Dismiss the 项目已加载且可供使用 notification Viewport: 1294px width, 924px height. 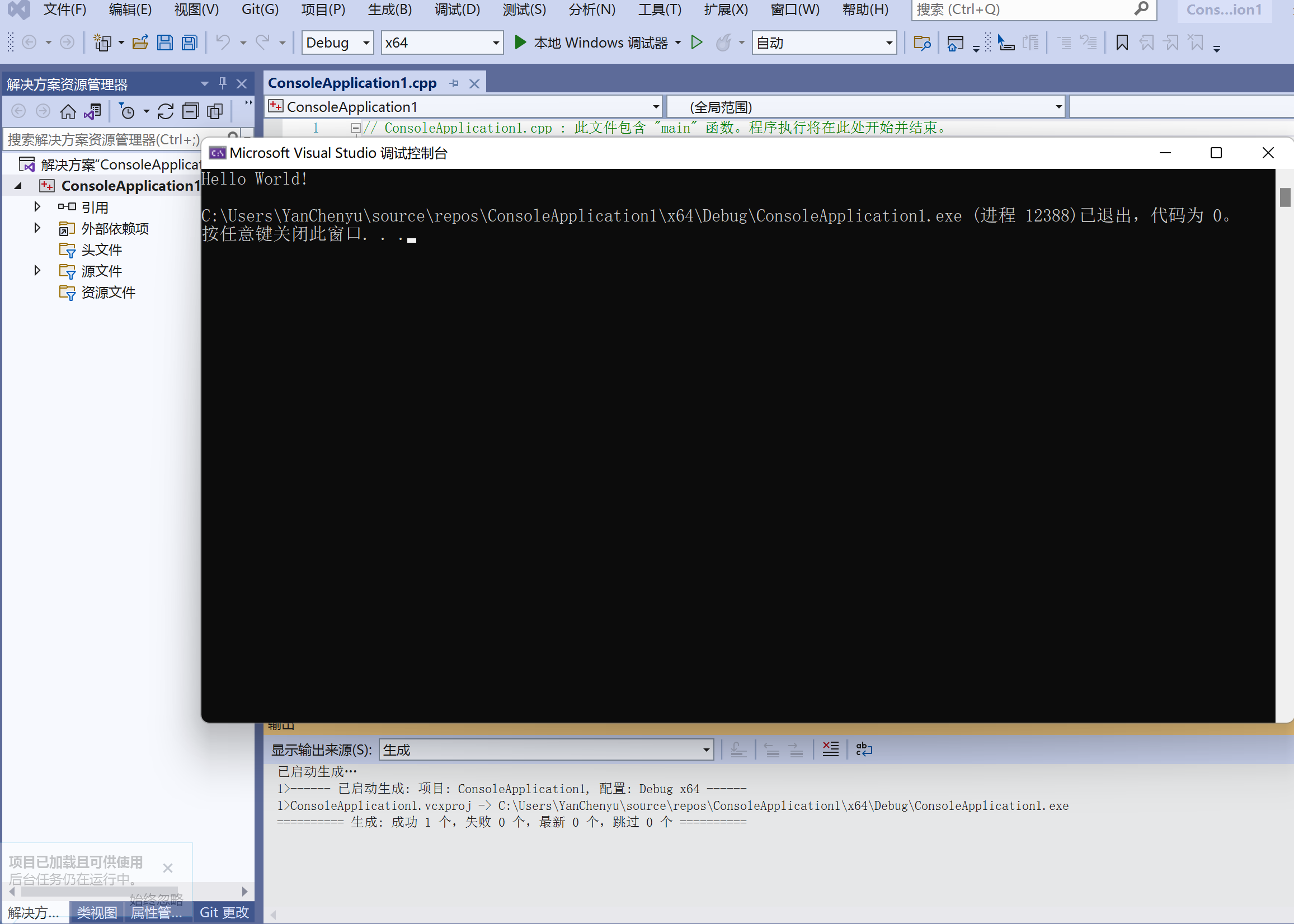(168, 868)
